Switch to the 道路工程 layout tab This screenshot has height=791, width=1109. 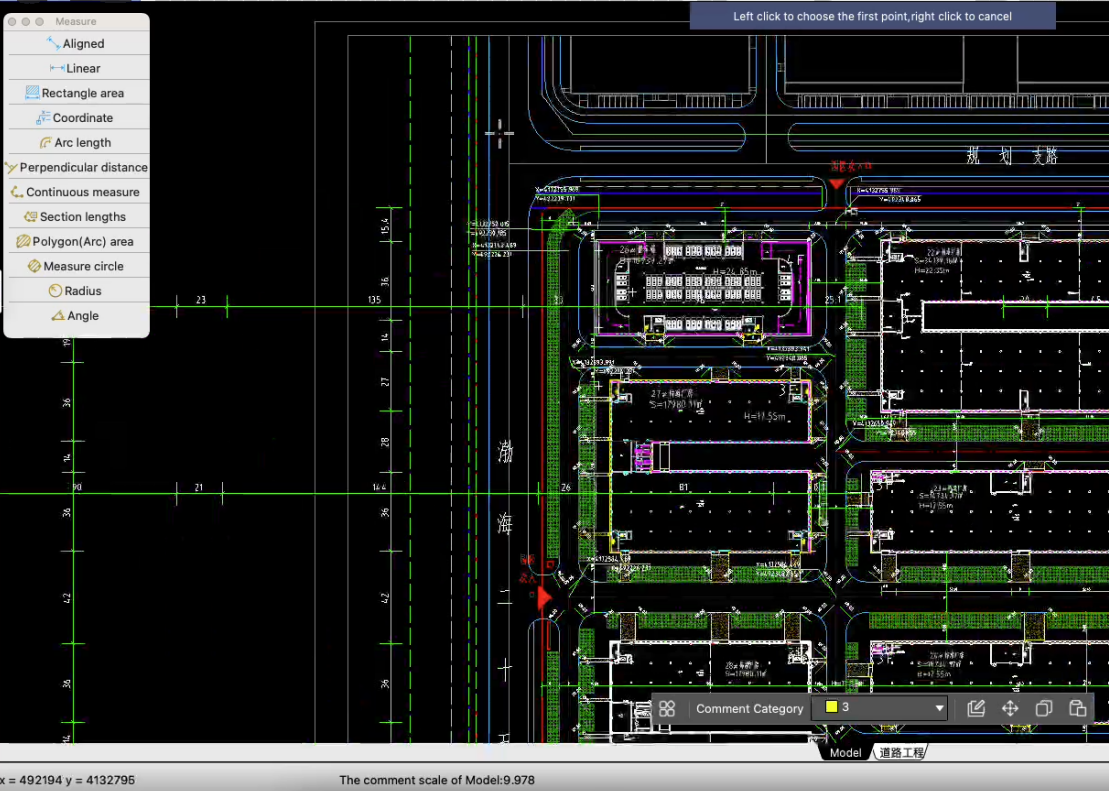tap(901, 752)
